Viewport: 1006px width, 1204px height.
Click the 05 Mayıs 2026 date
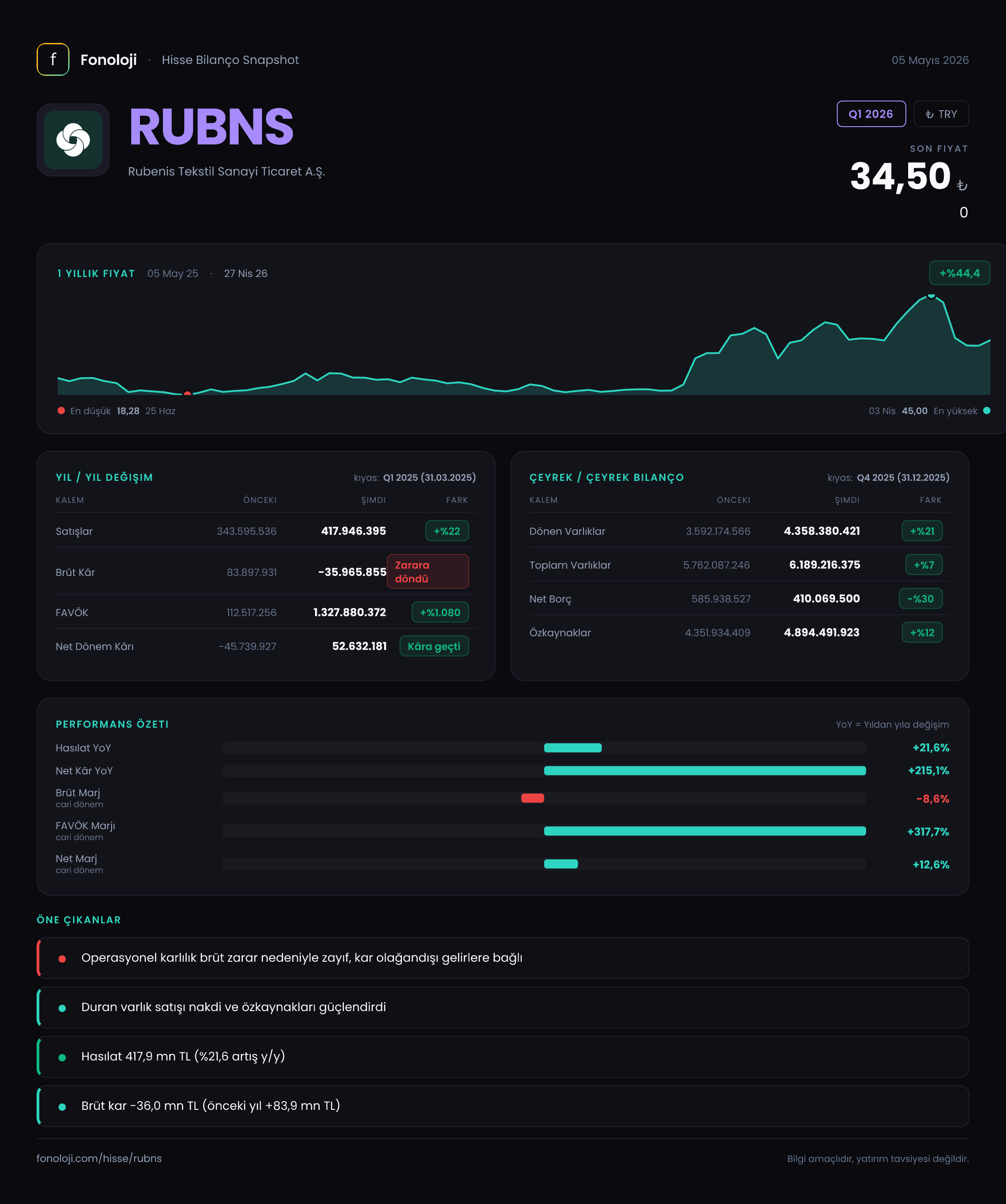pyautogui.click(x=930, y=60)
